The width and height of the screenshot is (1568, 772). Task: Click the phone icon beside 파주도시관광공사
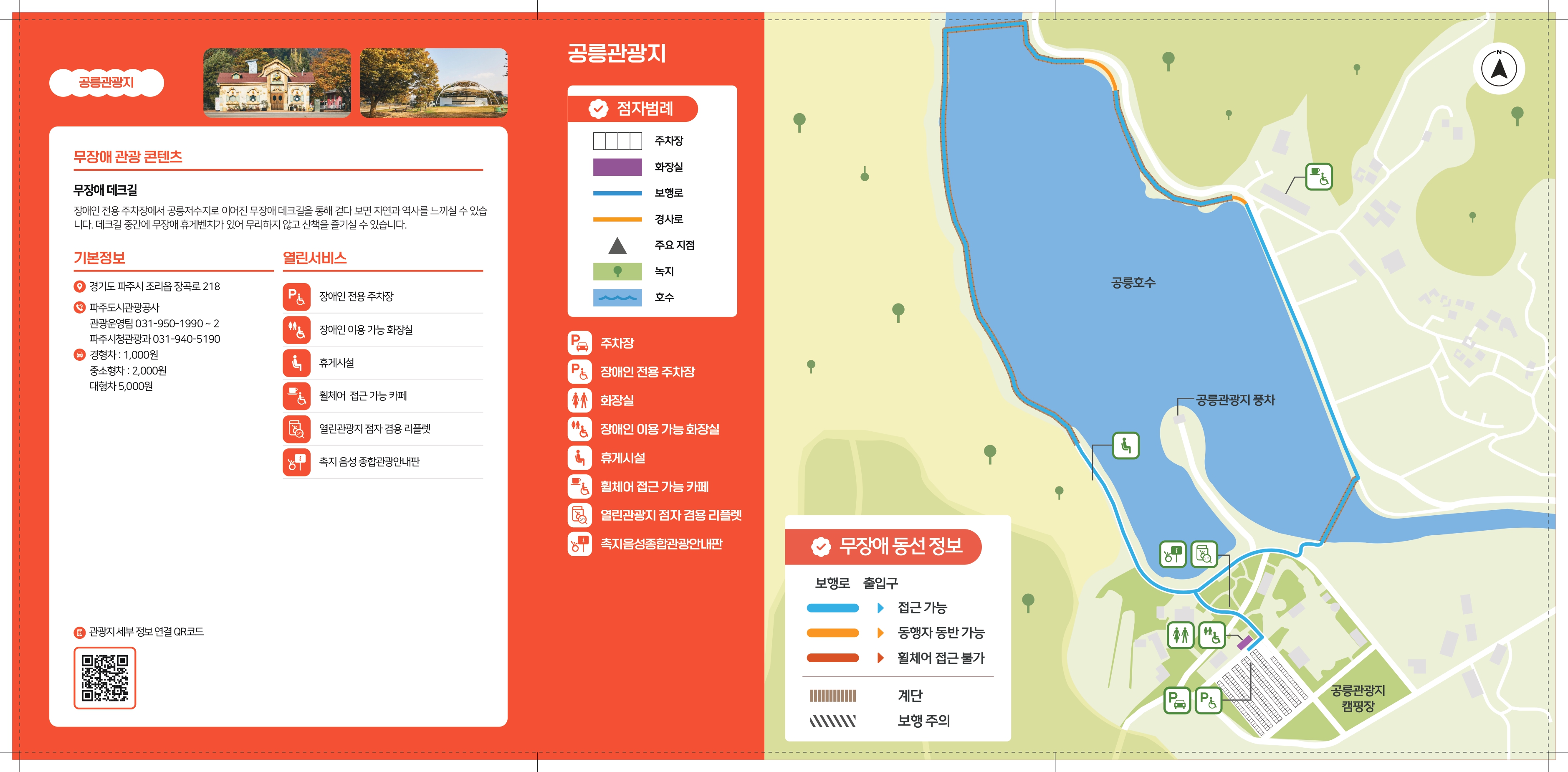point(79,307)
